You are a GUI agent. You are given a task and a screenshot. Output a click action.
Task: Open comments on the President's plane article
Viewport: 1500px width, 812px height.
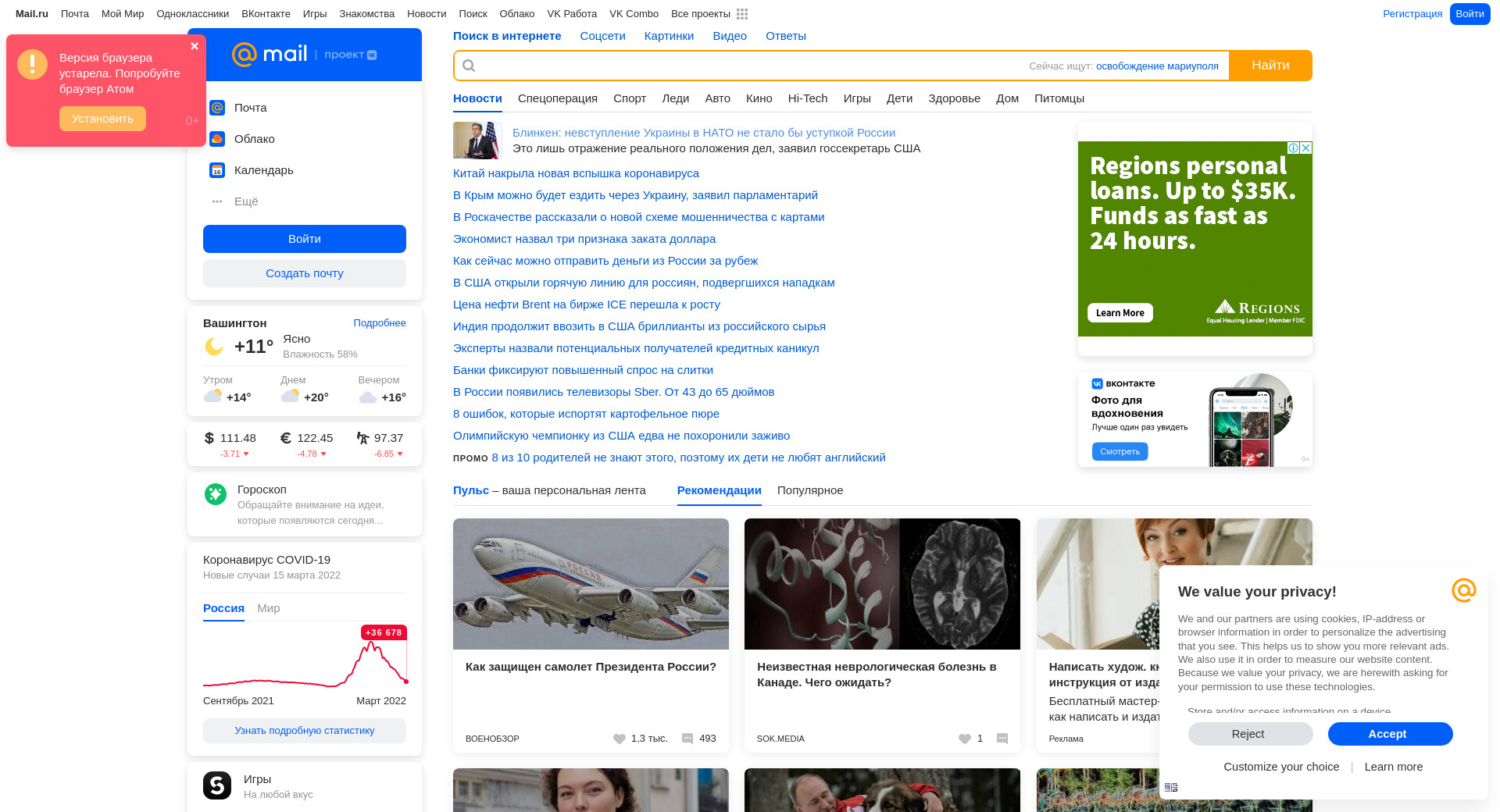tap(687, 739)
